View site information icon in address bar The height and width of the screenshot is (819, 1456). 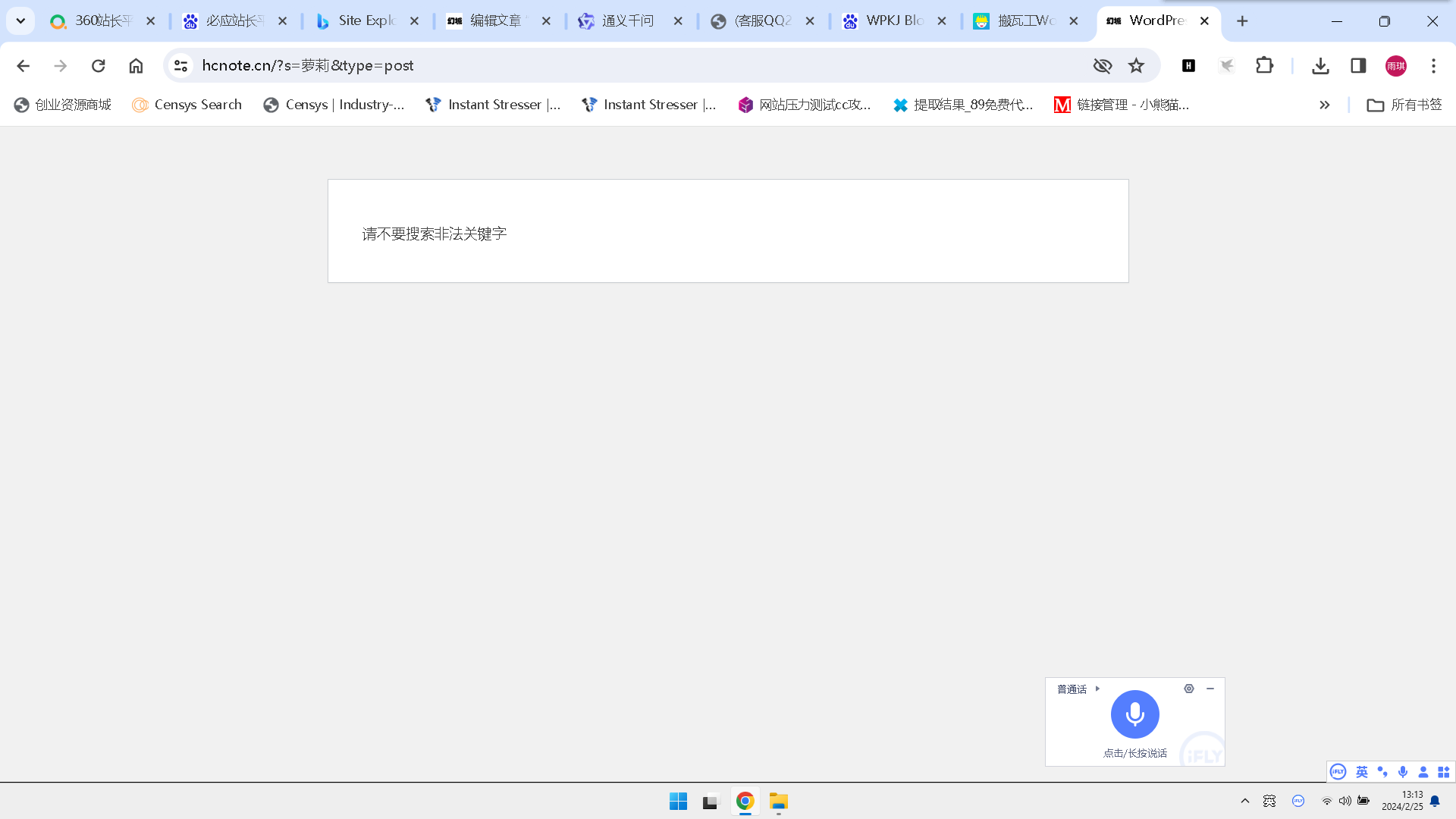click(x=180, y=66)
